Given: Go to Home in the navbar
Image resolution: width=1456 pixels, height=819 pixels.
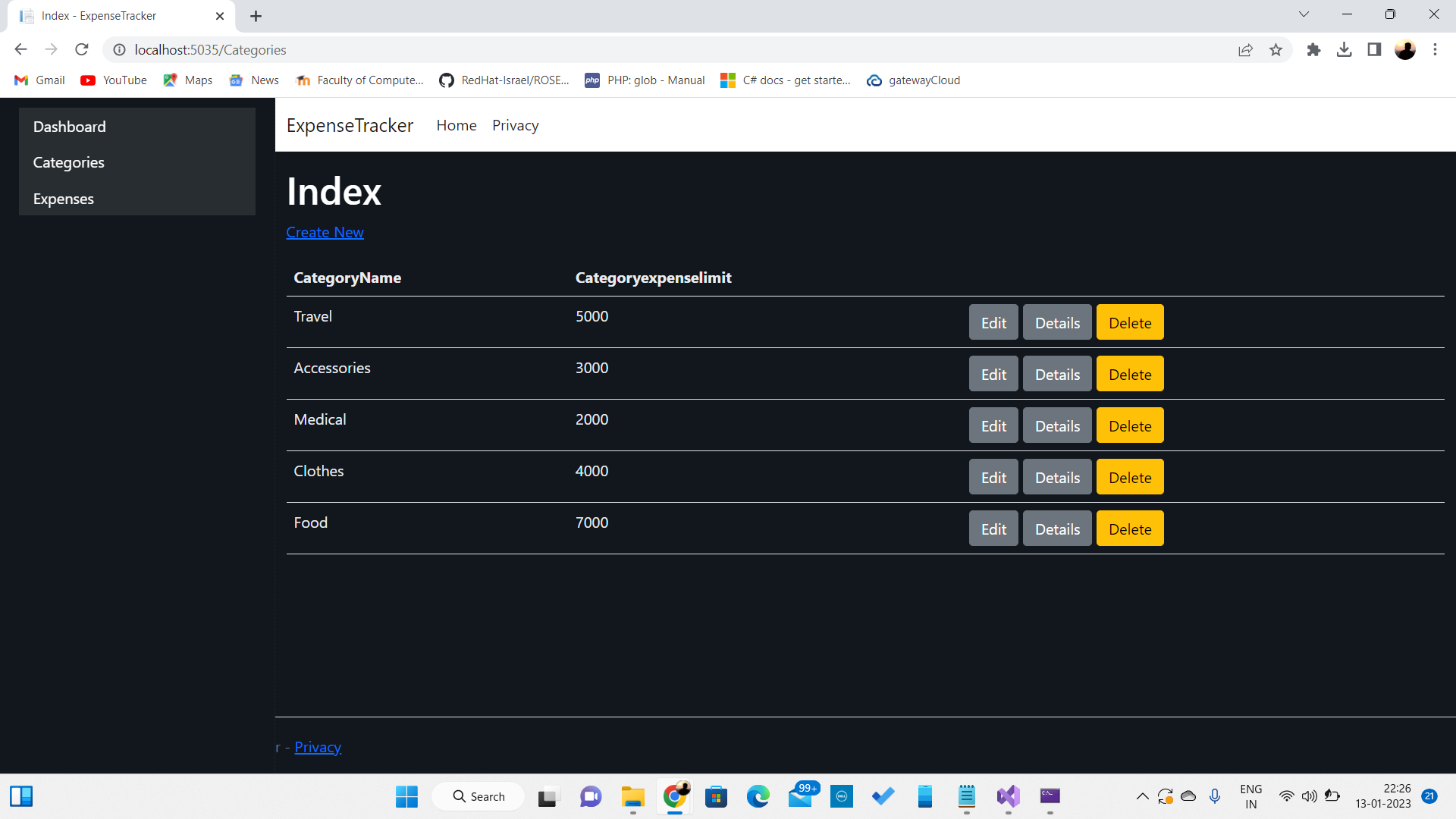Looking at the screenshot, I should tap(457, 125).
